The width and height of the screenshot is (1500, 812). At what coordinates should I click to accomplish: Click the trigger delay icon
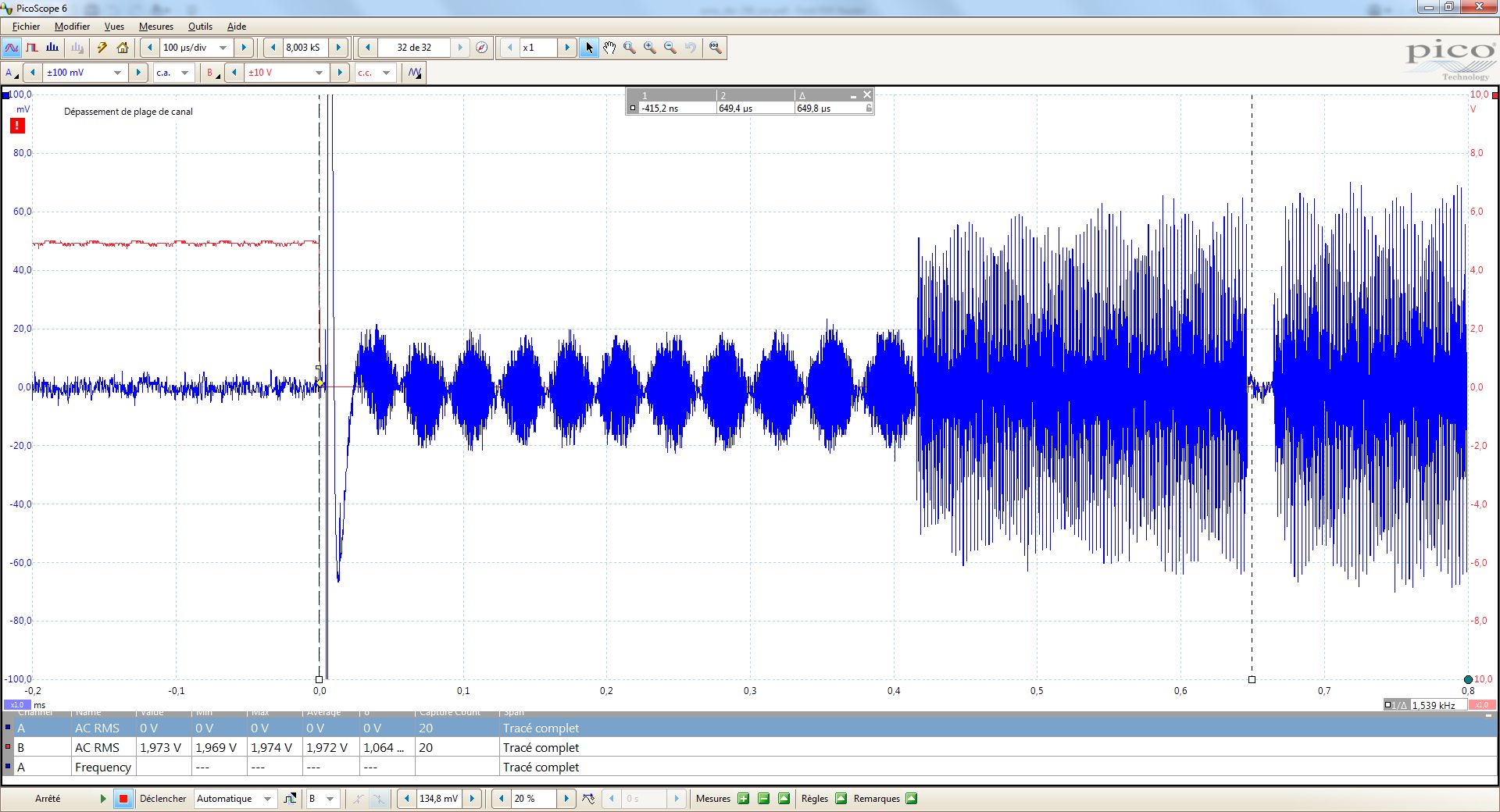(589, 799)
